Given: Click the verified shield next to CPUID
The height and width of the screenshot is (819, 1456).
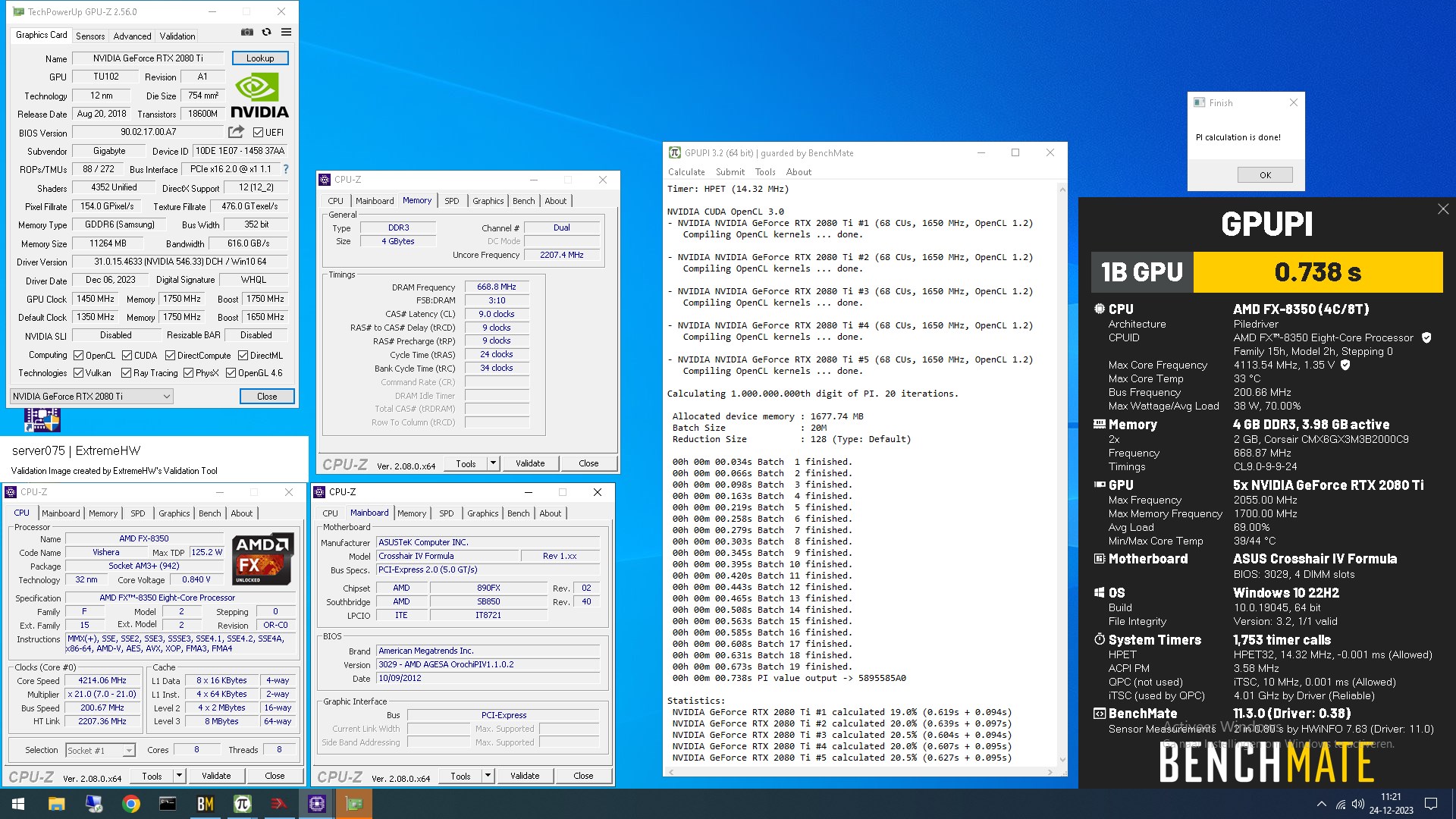Looking at the screenshot, I should [x=1426, y=337].
